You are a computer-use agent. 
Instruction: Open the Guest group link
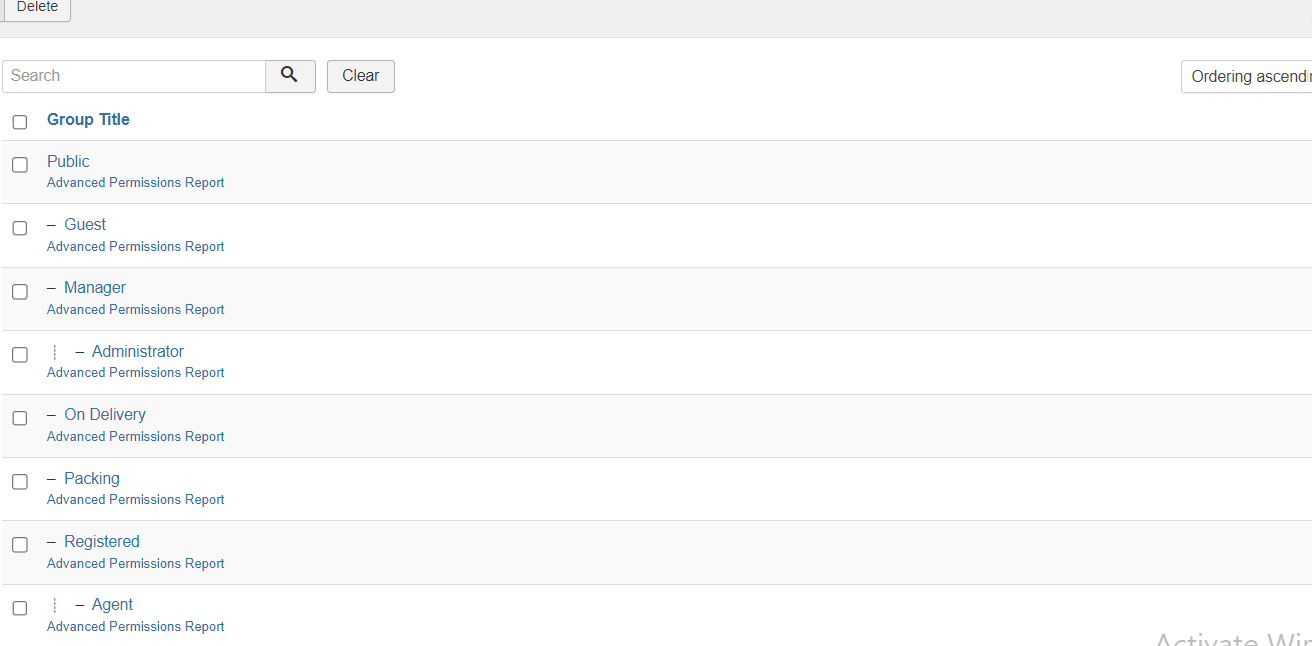85,225
